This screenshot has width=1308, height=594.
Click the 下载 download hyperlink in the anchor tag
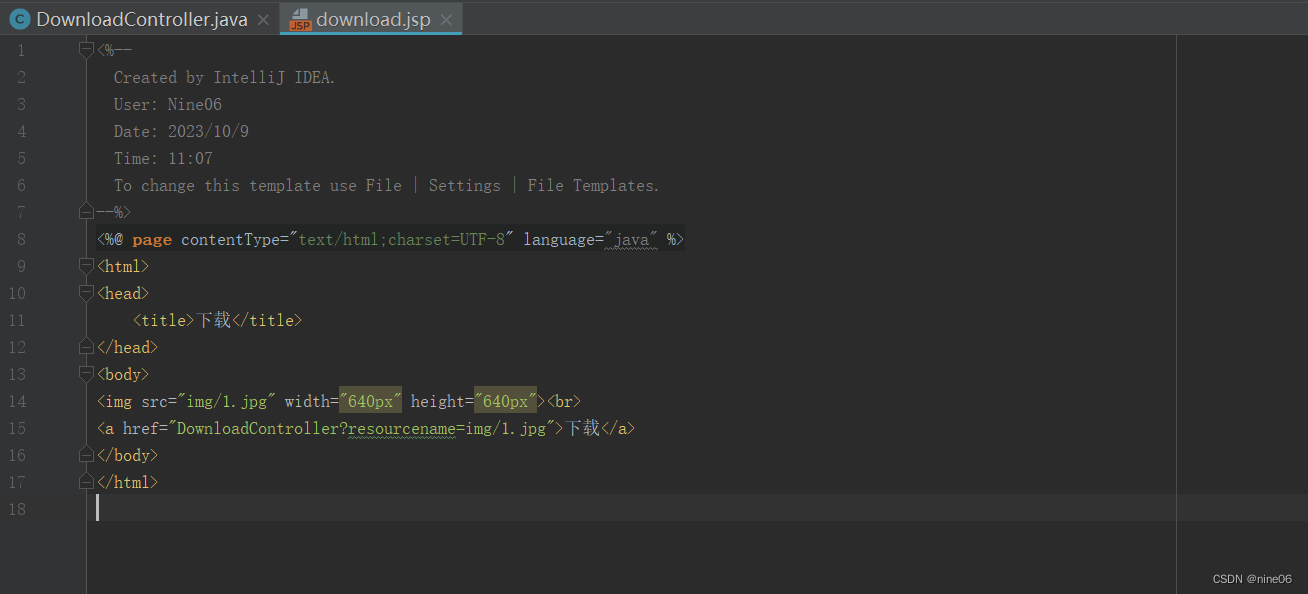[583, 427]
